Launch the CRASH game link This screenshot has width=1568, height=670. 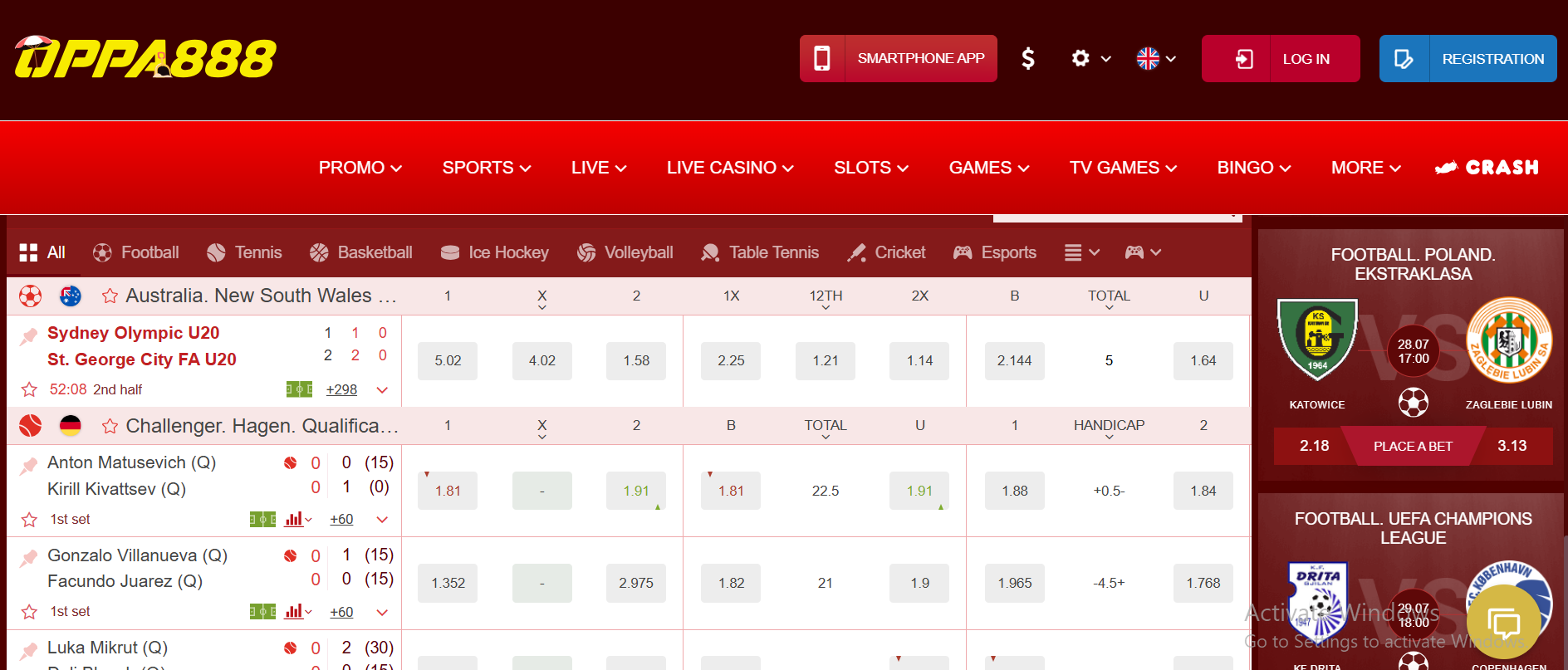[1487, 168]
